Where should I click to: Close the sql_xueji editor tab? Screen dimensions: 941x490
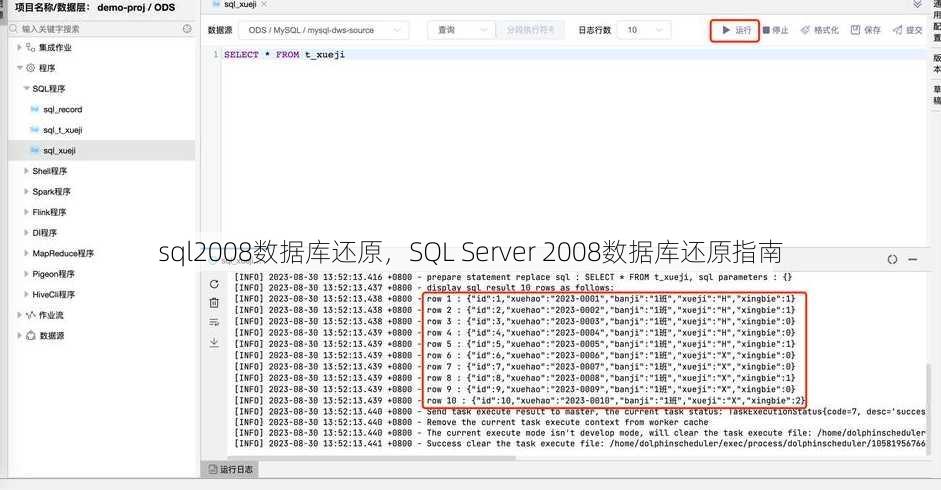(264, 4)
